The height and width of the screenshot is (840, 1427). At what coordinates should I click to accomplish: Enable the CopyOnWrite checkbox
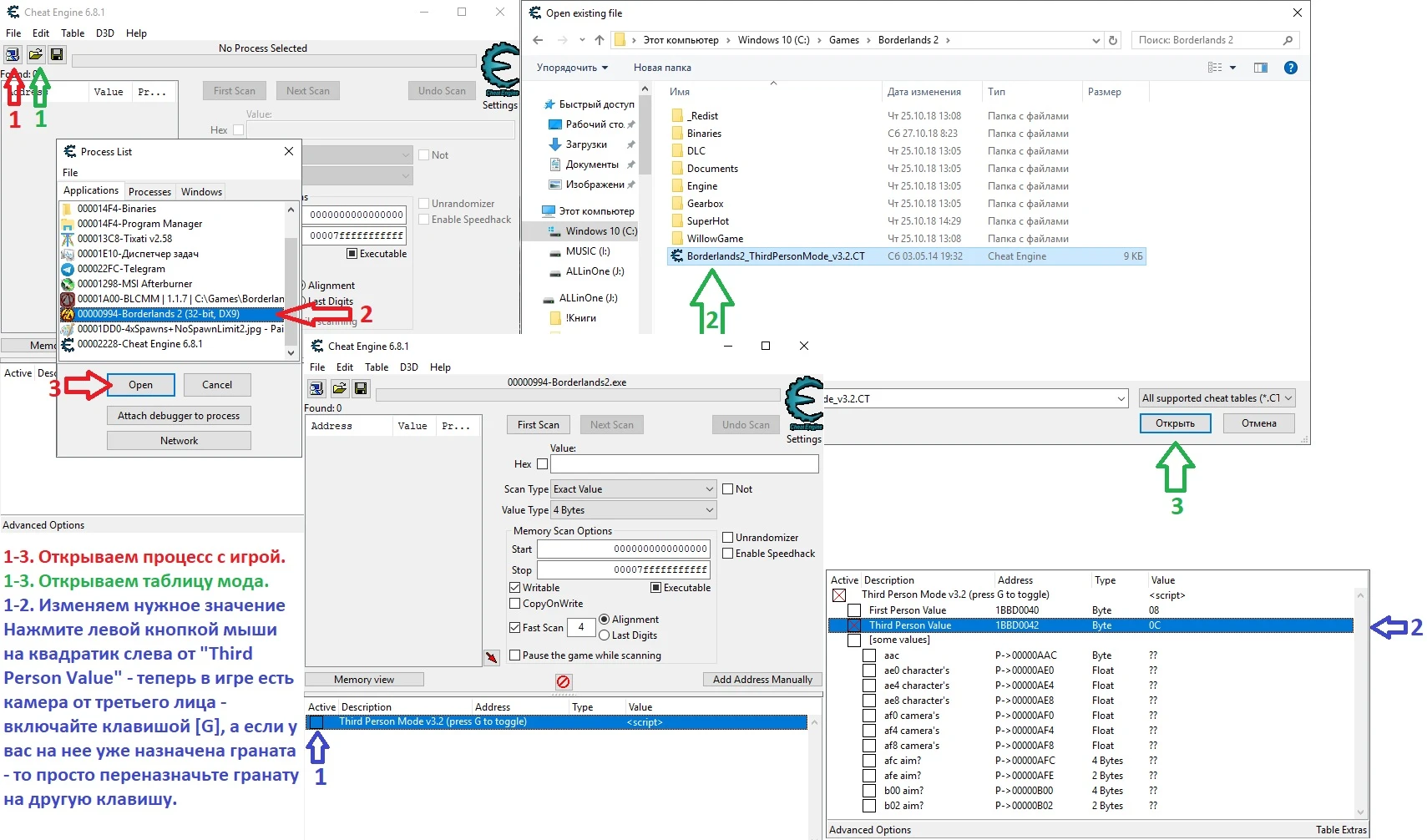point(514,604)
